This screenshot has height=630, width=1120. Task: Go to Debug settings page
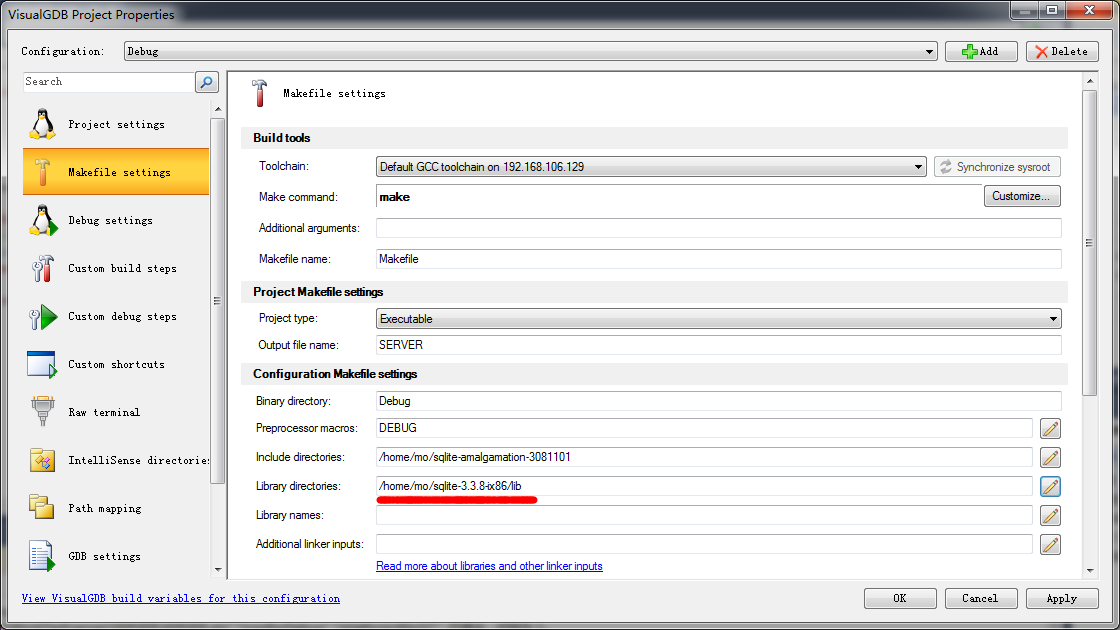116,221
